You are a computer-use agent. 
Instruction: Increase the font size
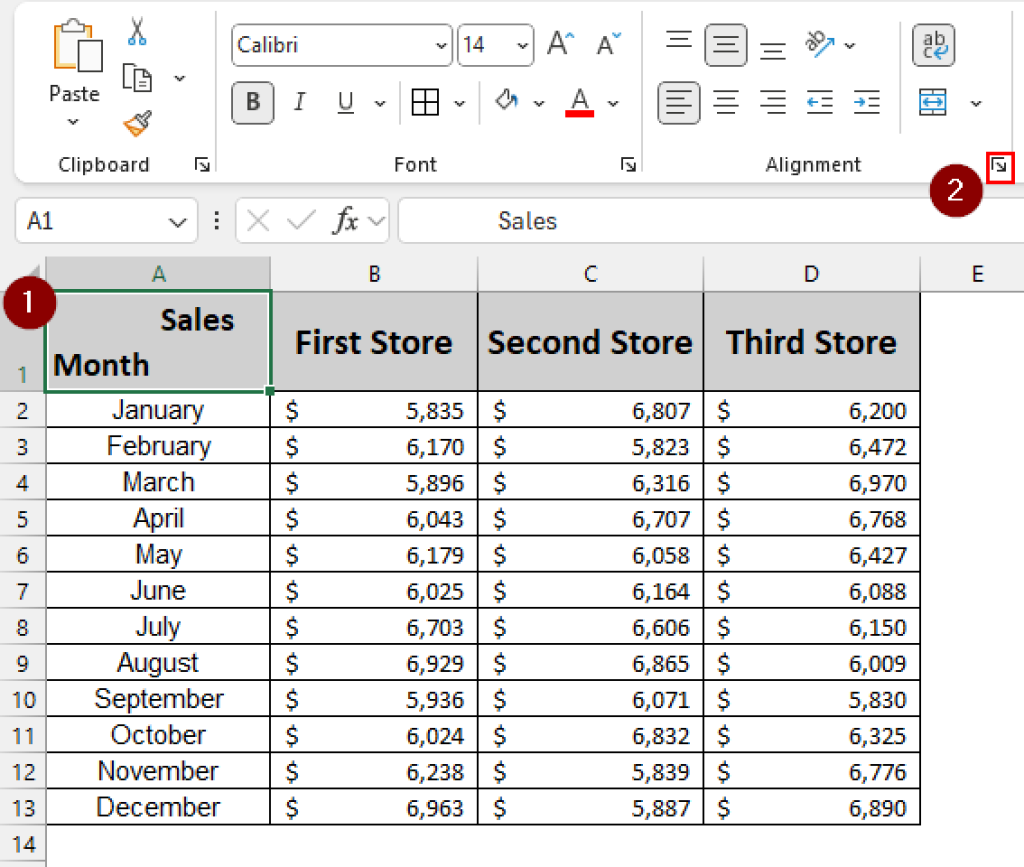(557, 42)
